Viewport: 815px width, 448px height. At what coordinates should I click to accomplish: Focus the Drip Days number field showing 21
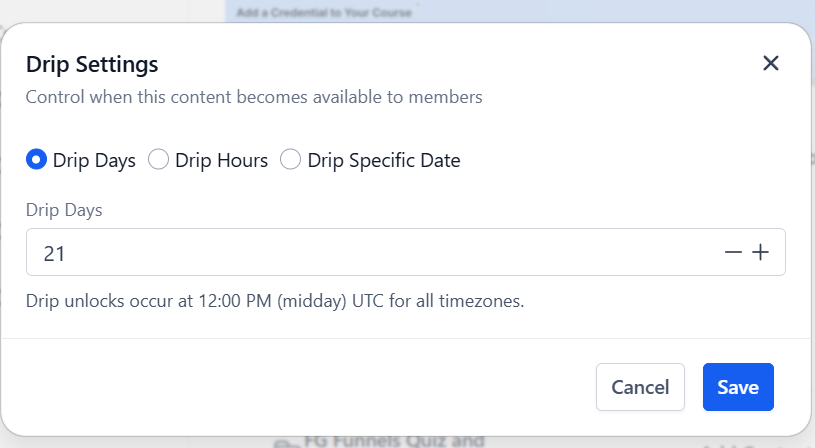(405, 252)
